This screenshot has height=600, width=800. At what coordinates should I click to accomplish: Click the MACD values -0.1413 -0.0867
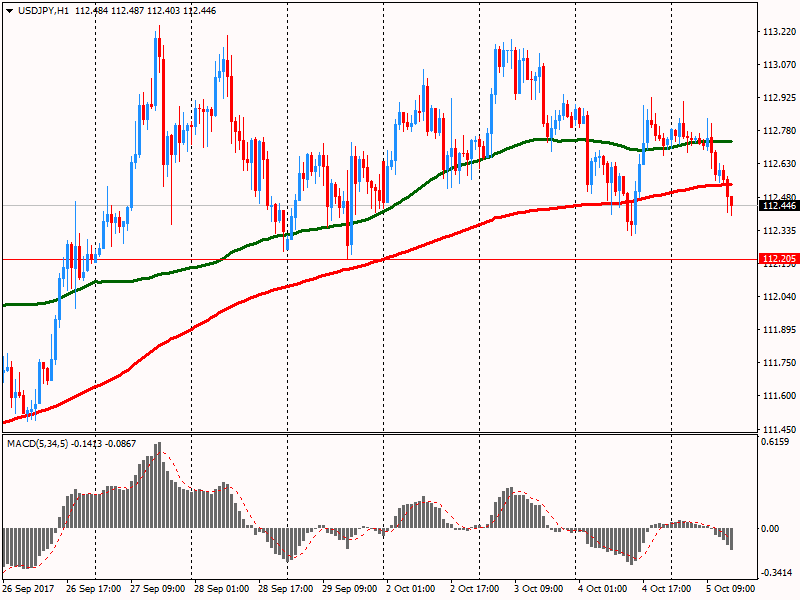pyautogui.click(x=104, y=444)
